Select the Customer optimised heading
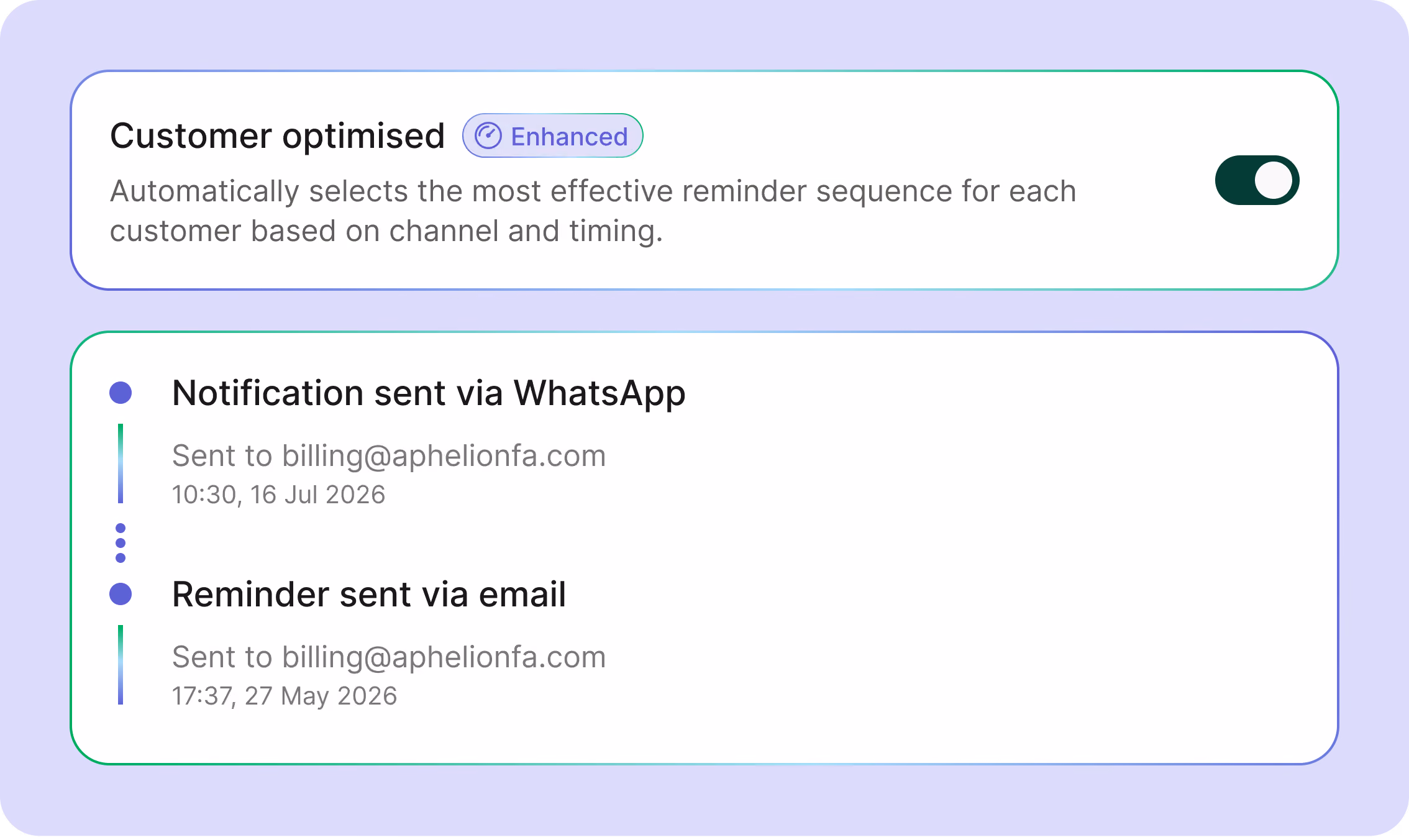The height and width of the screenshot is (840, 1409). (x=277, y=136)
